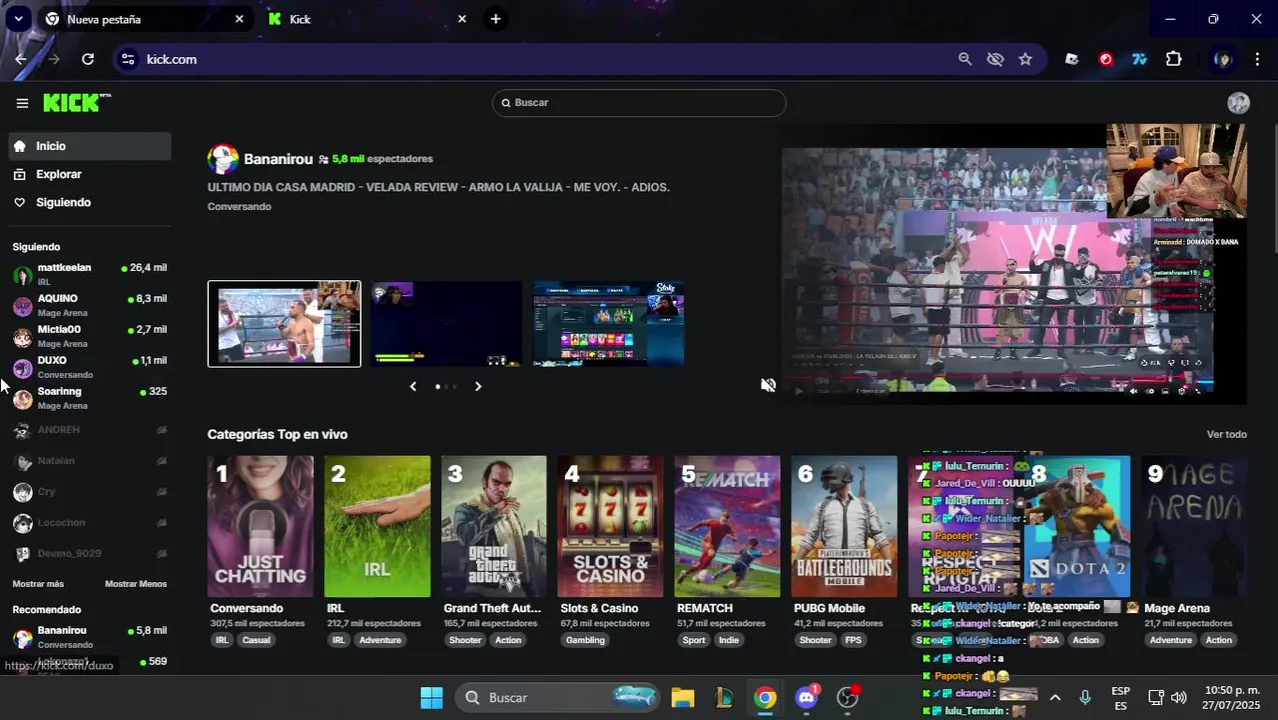Click the Casual tag under Conversando
Image resolution: width=1278 pixels, height=720 pixels.
pos(257,640)
